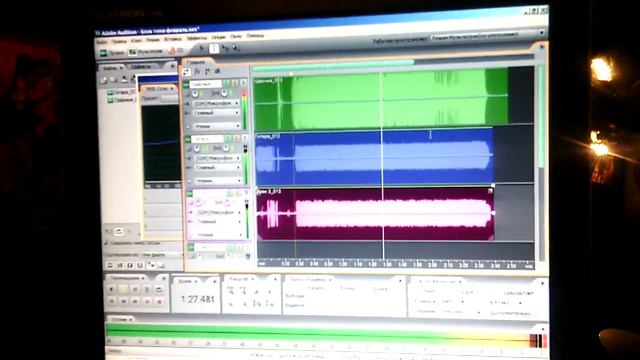Image resolution: width=640 pixels, height=360 pixels.
Task: Click the timeline ruler below the tracks
Action: point(396,264)
